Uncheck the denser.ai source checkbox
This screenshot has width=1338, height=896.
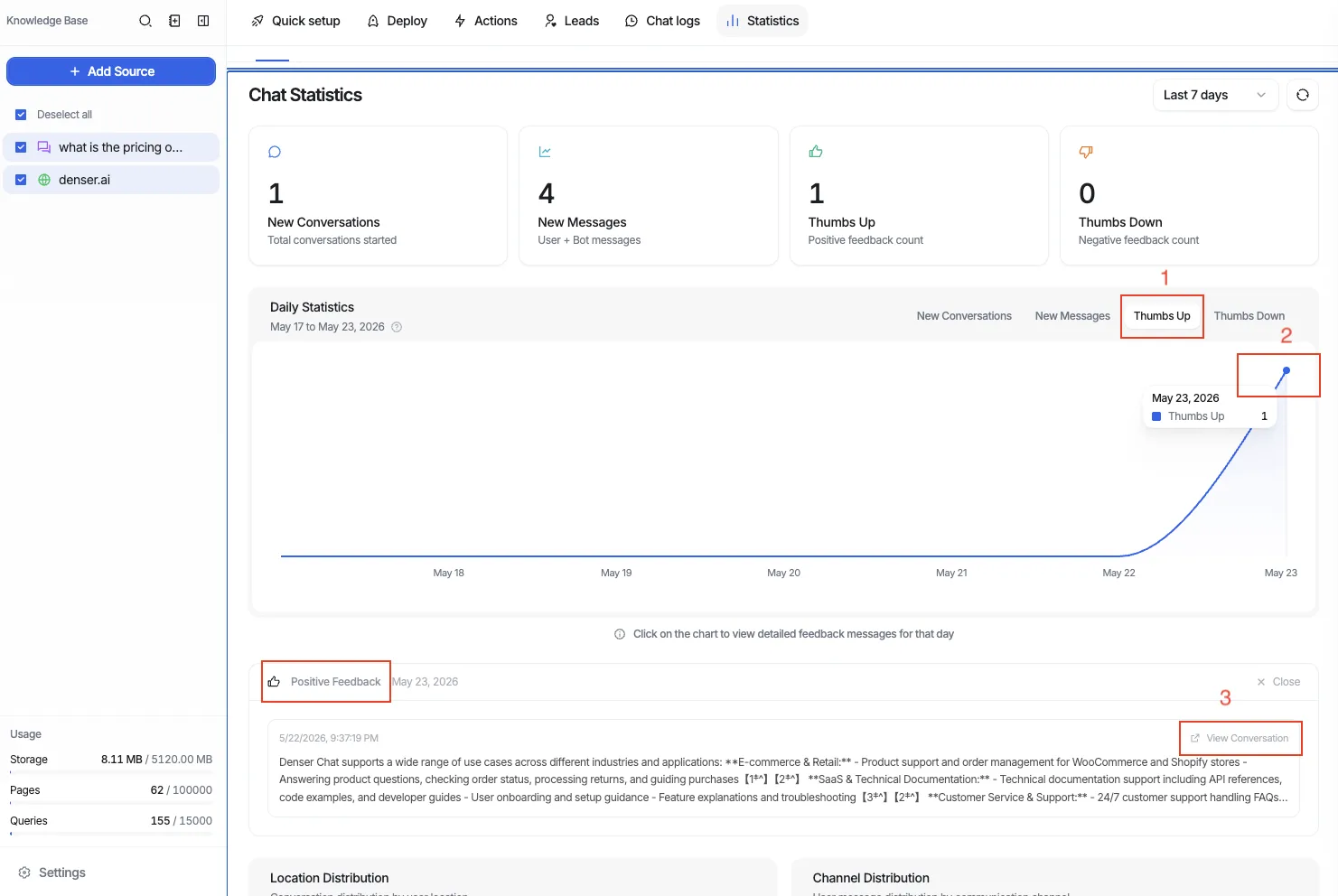click(x=21, y=180)
